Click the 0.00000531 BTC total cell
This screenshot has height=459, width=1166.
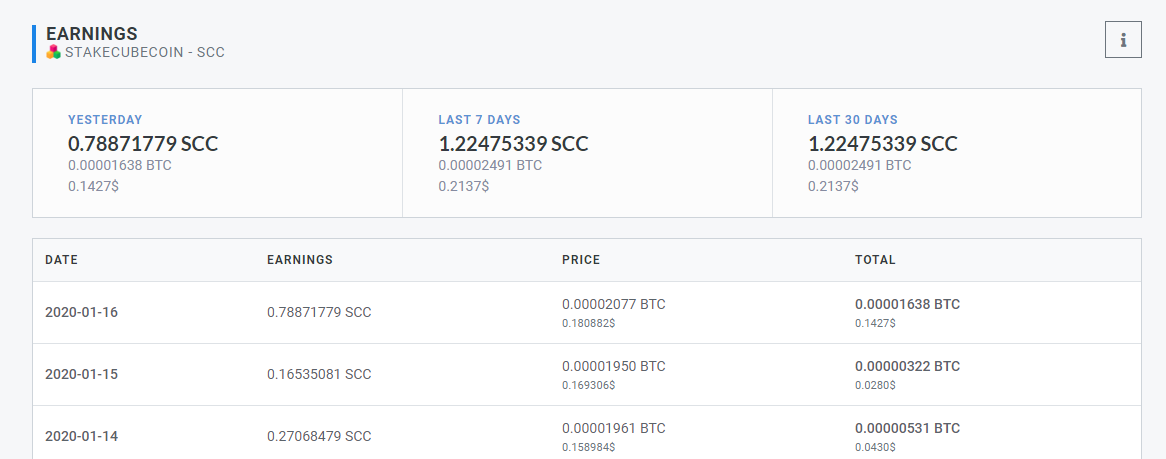click(x=907, y=428)
